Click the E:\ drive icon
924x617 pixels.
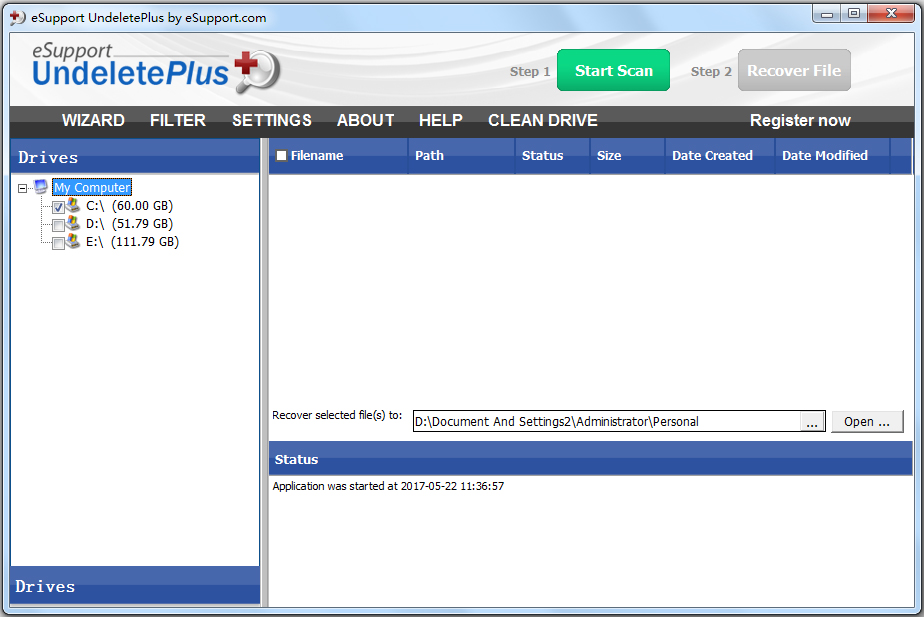(73, 241)
